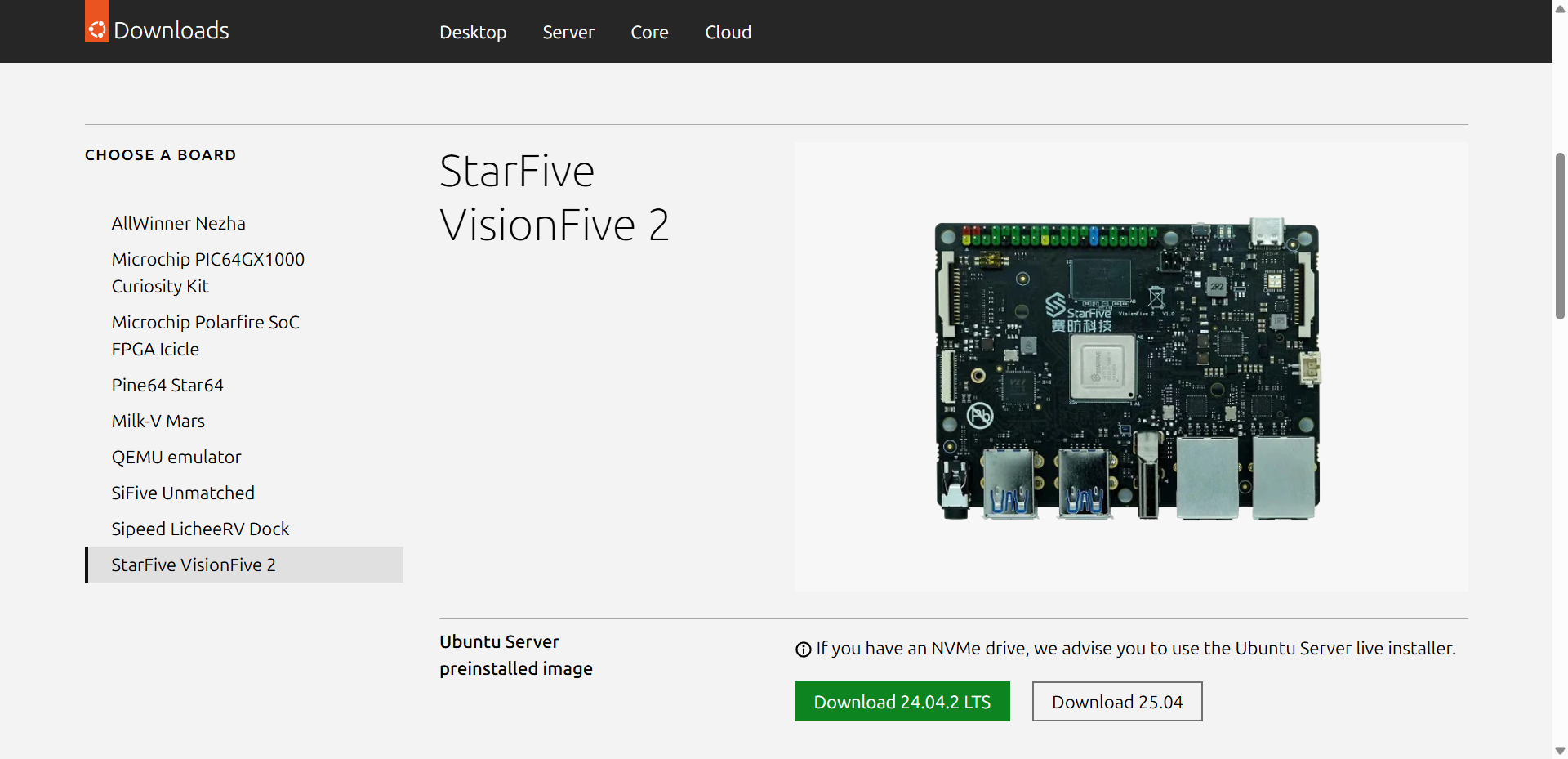Select the Microchip Polarfire SoC FPGA Icicle
Screen dimensions: 1568x759
click(205, 335)
